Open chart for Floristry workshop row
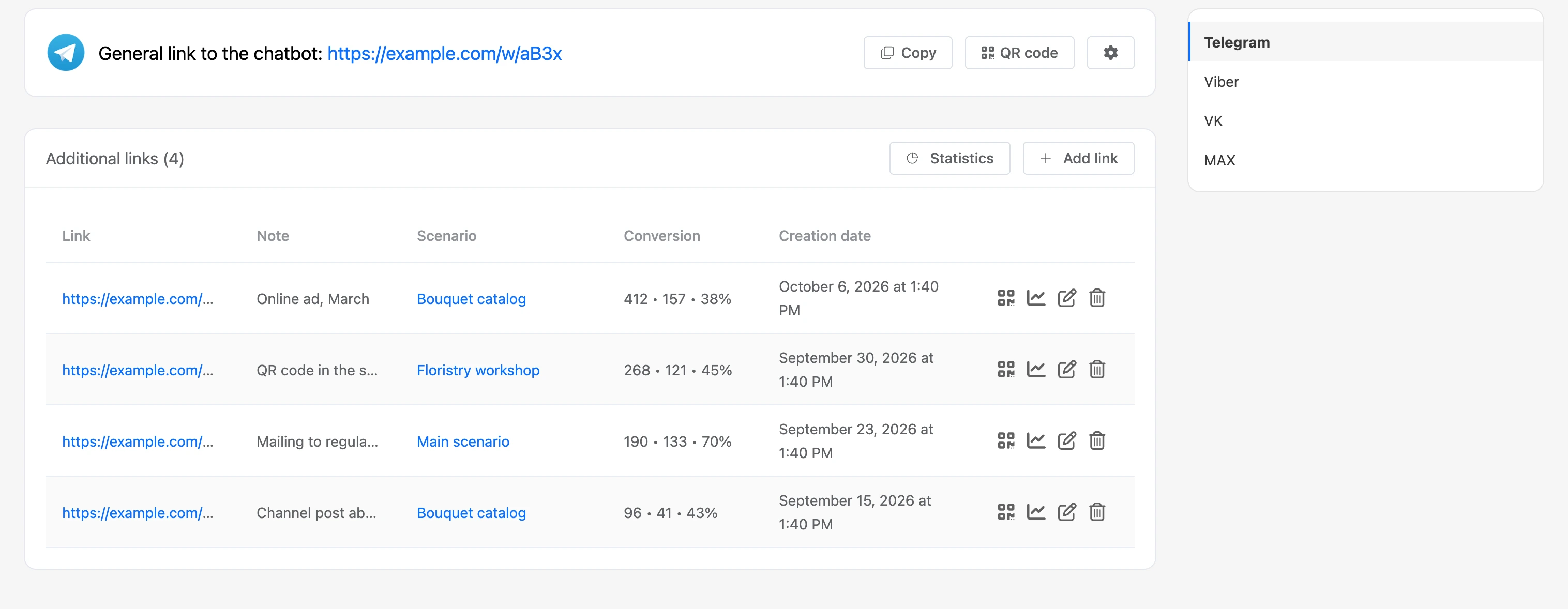 [1035, 369]
